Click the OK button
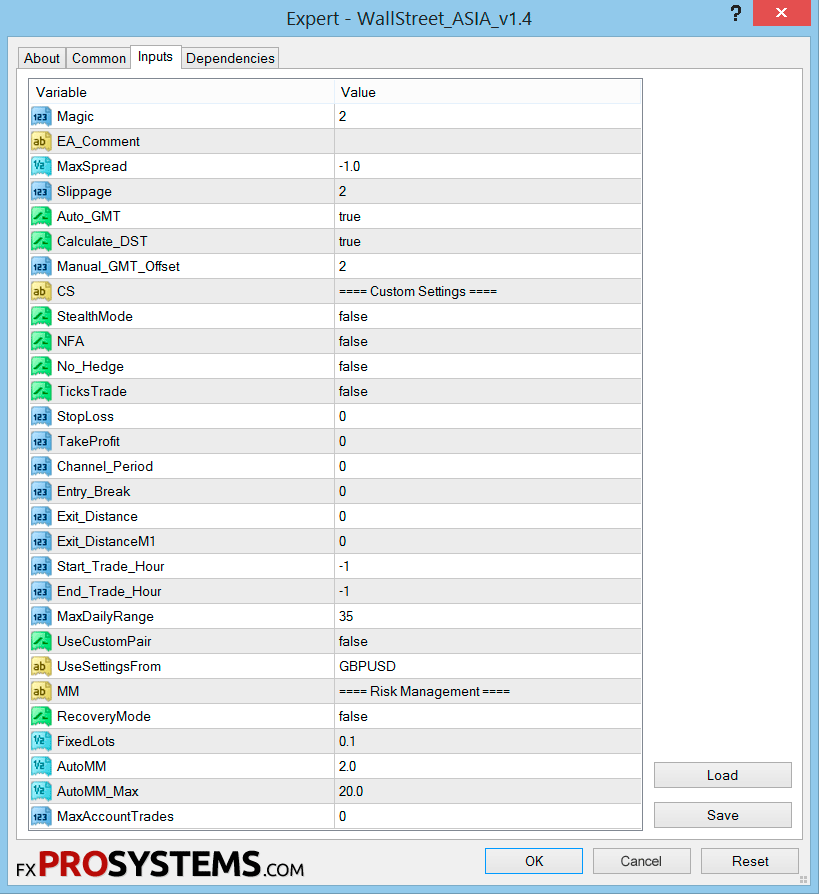The width and height of the screenshot is (819, 894). tap(534, 861)
